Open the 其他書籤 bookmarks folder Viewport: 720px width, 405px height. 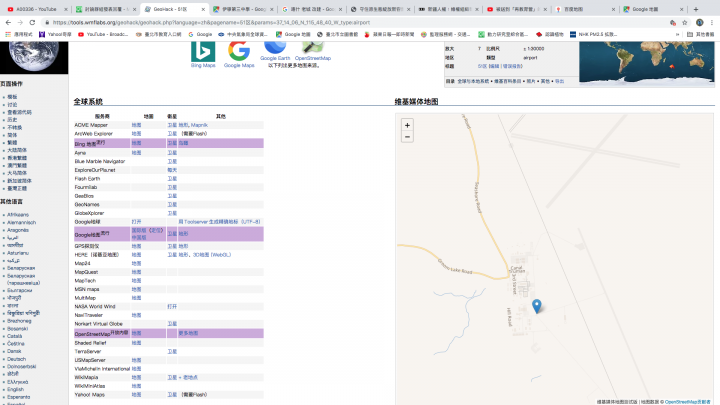(x=701, y=34)
